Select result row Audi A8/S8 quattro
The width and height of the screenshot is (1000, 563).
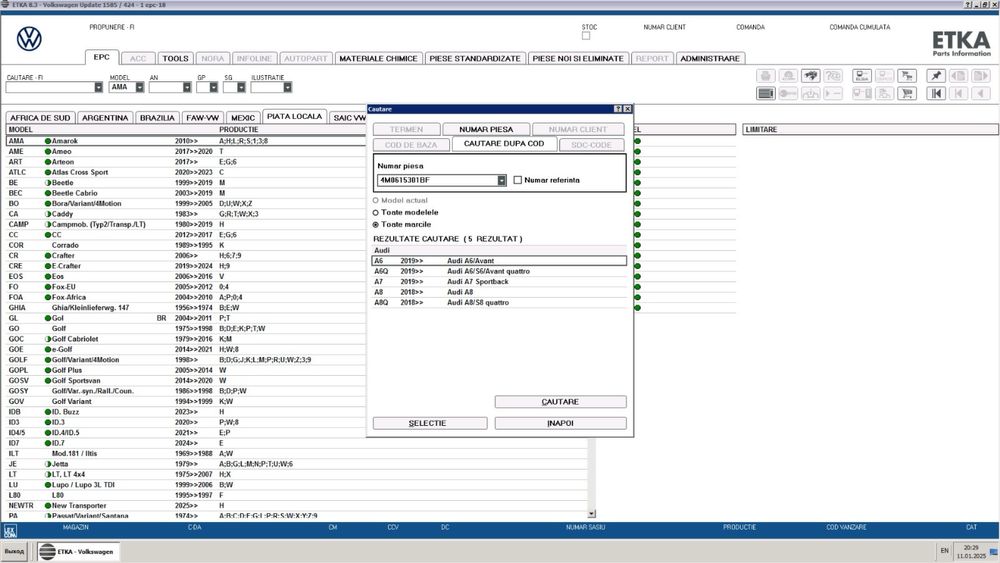[x=499, y=303]
